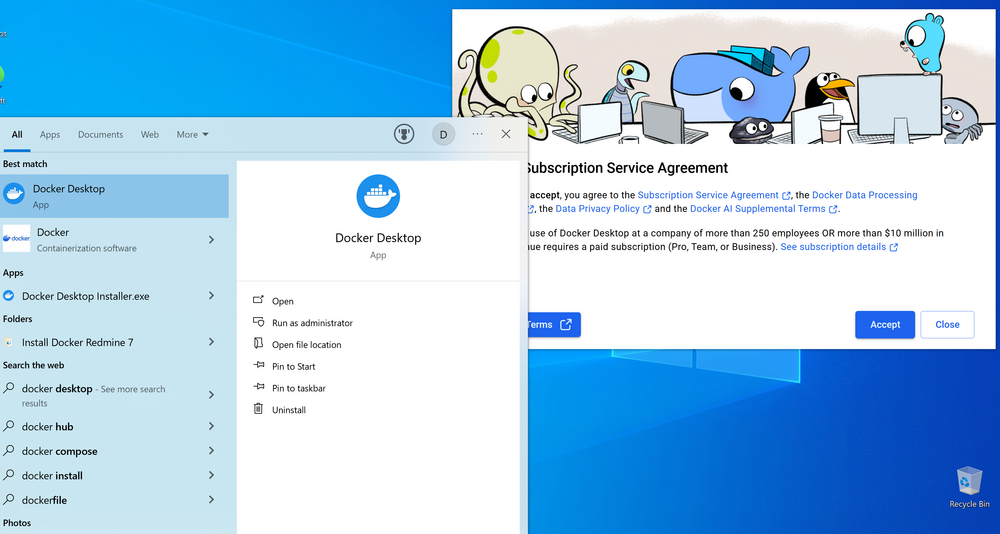The height and width of the screenshot is (534, 1000).
Task: Switch to the All search tab
Action: click(17, 135)
